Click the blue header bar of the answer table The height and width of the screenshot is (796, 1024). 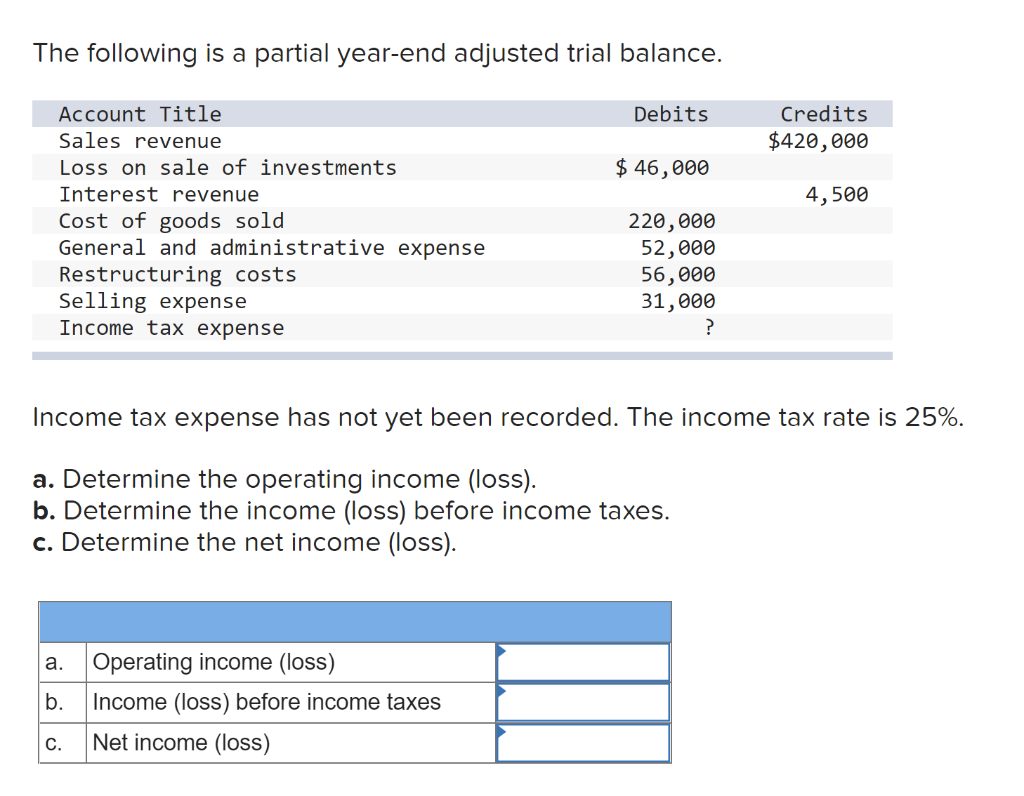click(355, 622)
